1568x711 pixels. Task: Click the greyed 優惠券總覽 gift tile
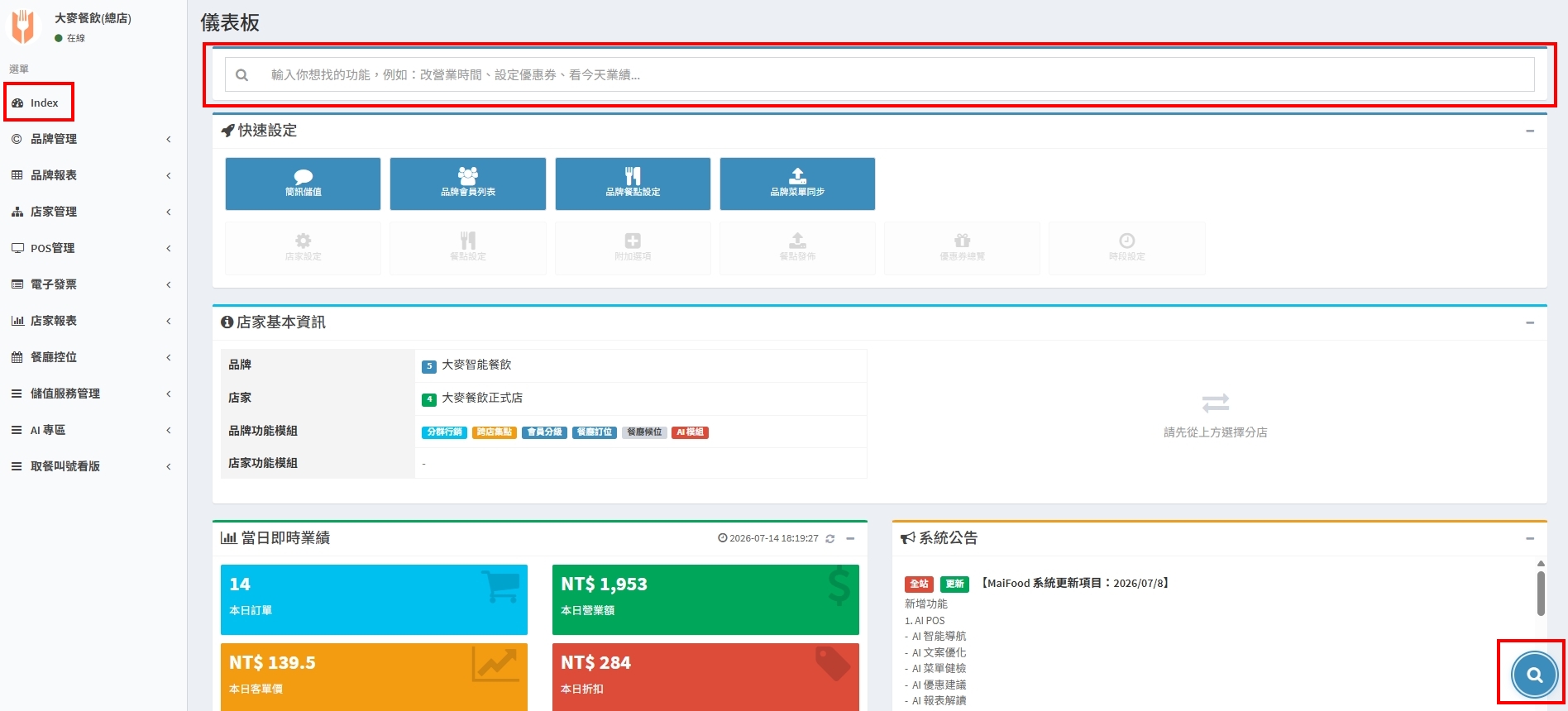click(x=962, y=248)
